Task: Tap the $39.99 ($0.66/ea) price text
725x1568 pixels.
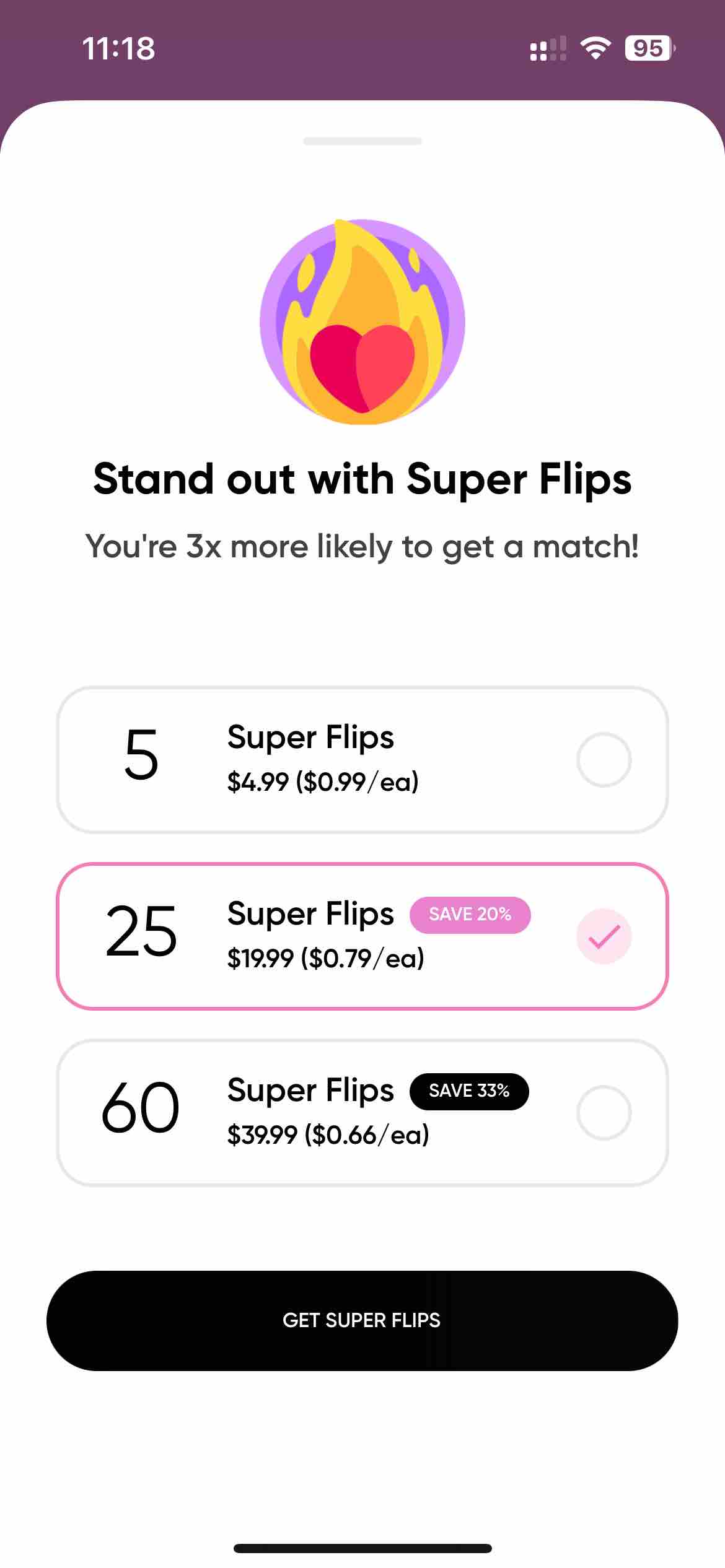Action: (x=328, y=1135)
